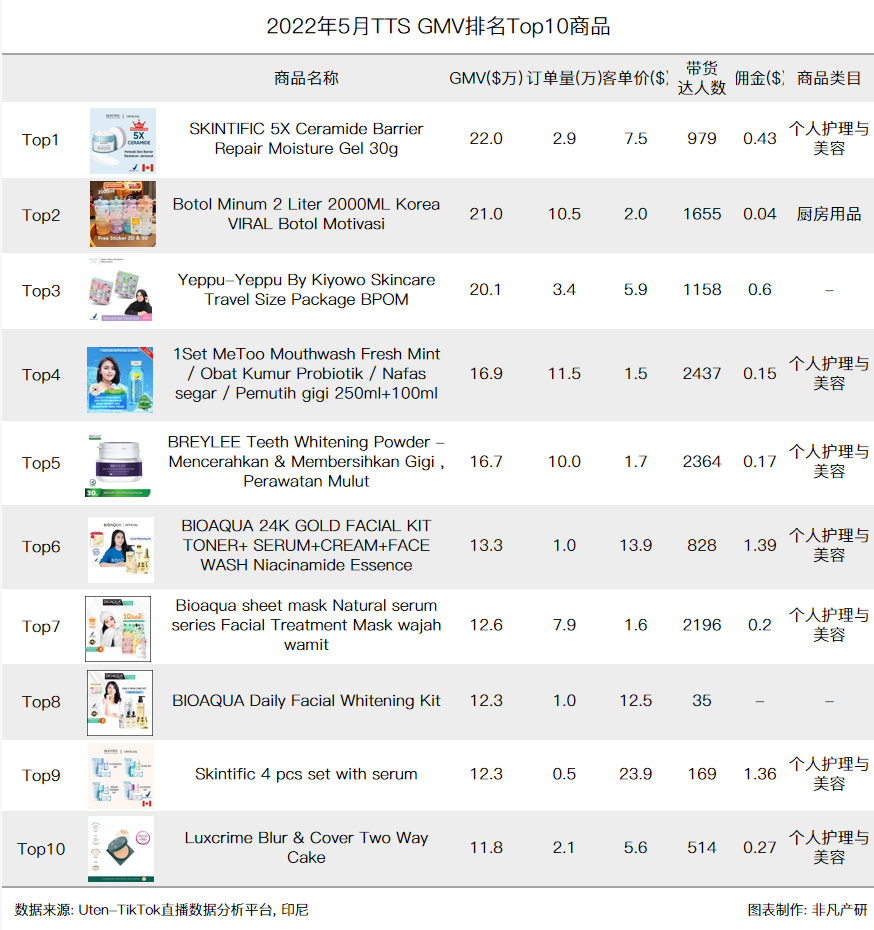The height and width of the screenshot is (930, 874).
Task: Open the BIOAQUA Daily Facial Whitening Kit image
Action: (120, 703)
